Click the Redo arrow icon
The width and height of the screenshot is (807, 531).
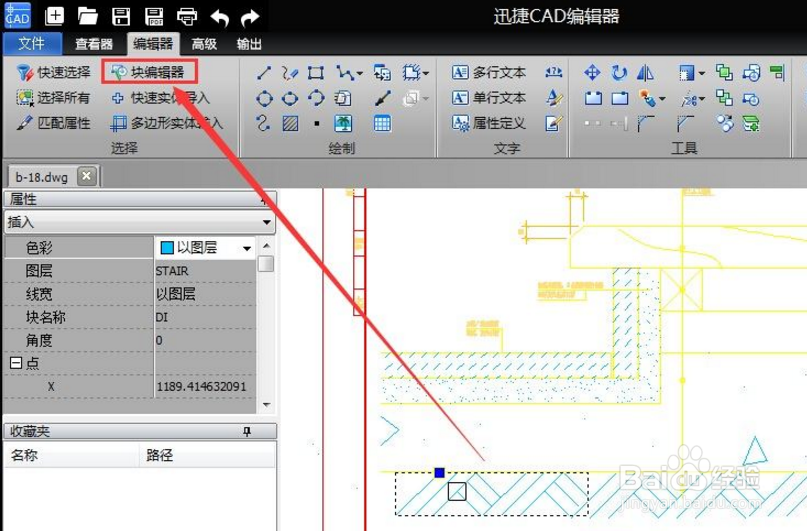coord(250,18)
